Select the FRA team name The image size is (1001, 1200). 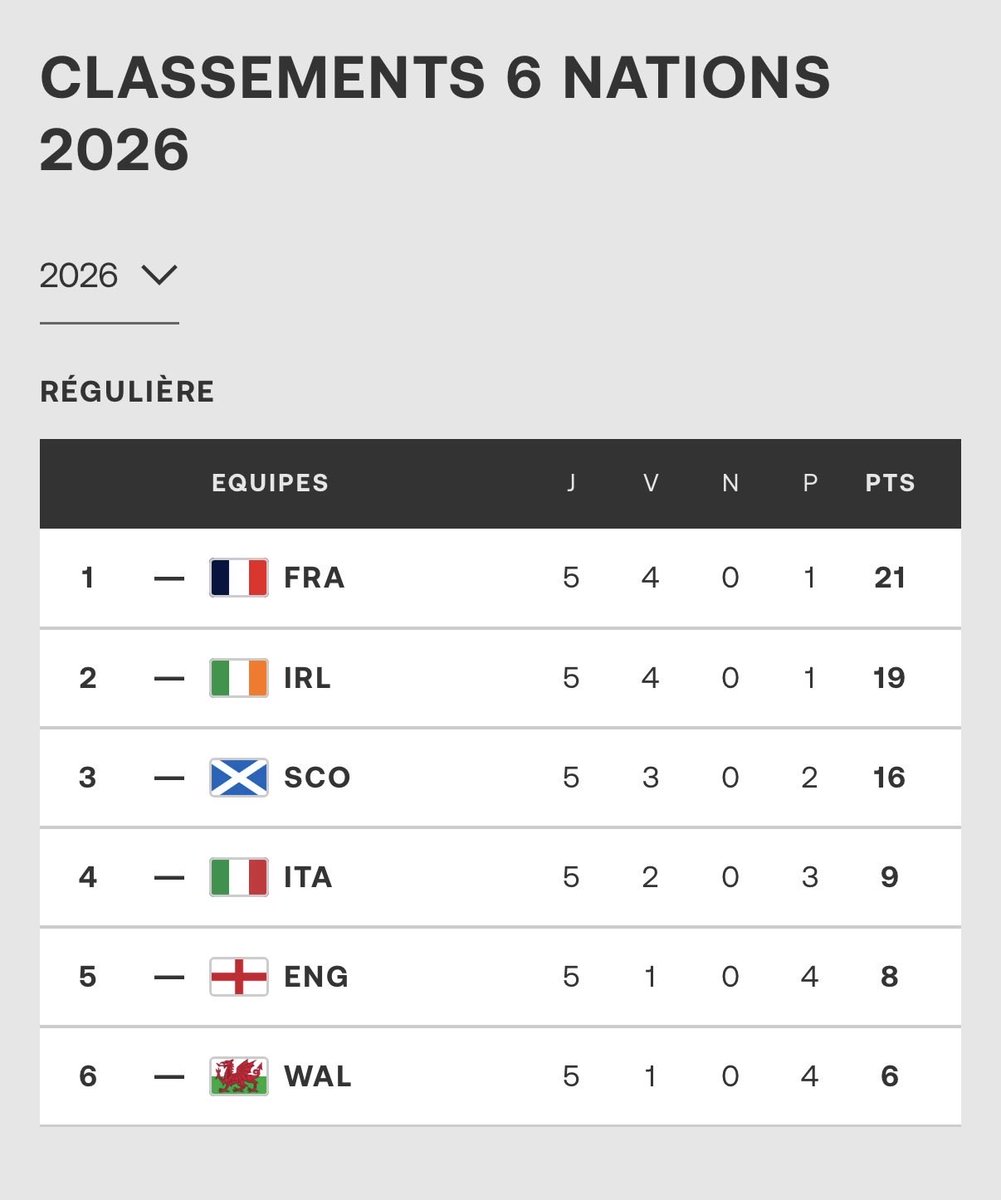[x=314, y=578]
